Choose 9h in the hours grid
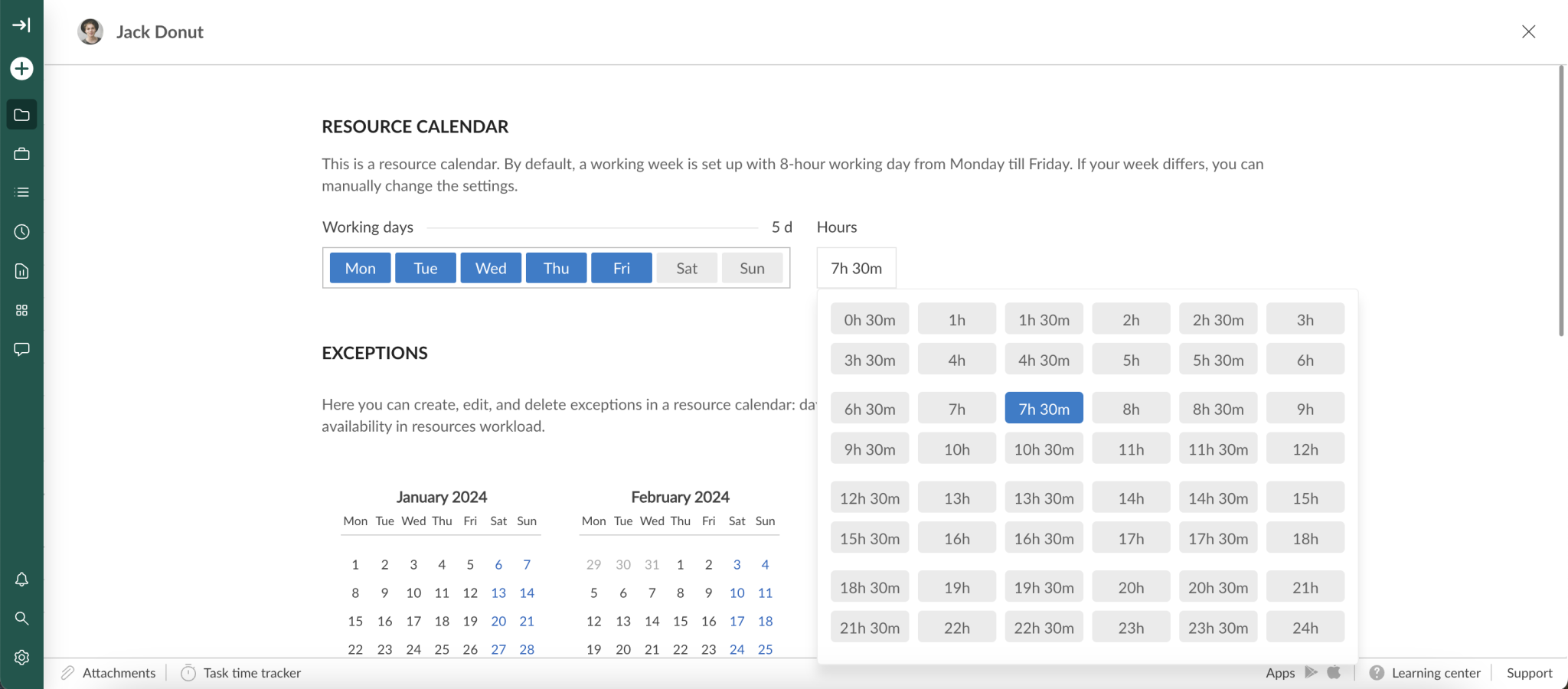This screenshot has height=689, width=1568. [1305, 409]
